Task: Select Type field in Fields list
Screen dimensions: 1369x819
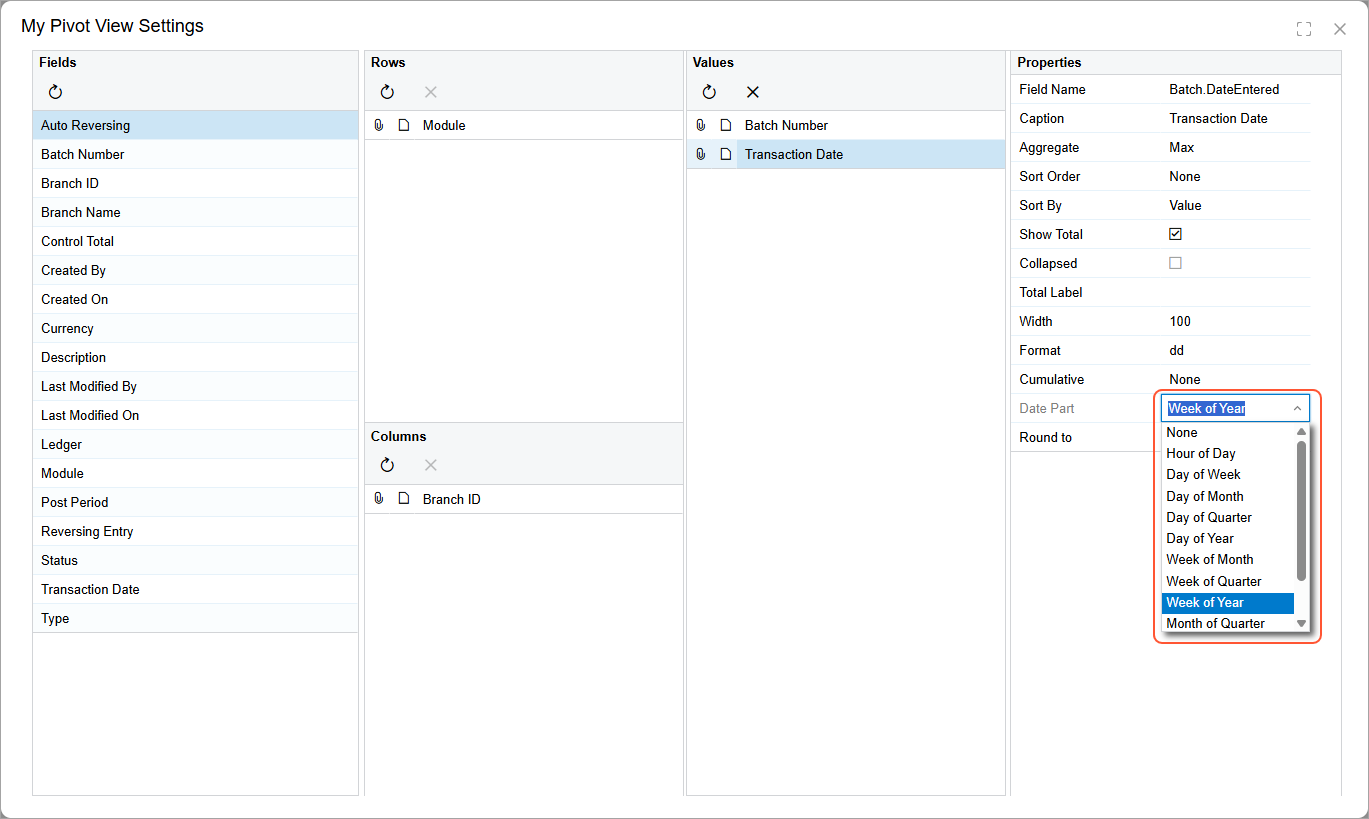Action: [x=195, y=618]
